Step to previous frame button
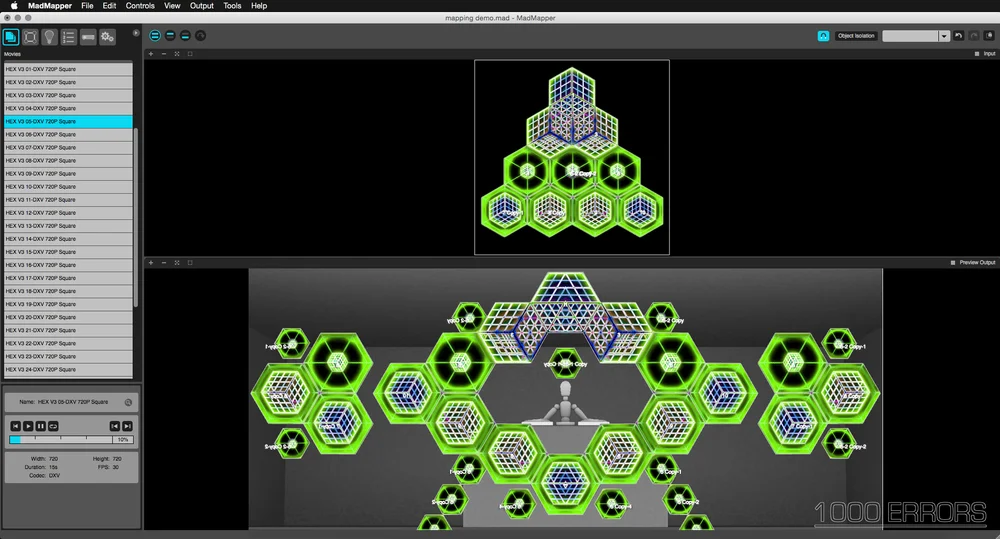Screen dimensions: 1000x539 point(115,426)
